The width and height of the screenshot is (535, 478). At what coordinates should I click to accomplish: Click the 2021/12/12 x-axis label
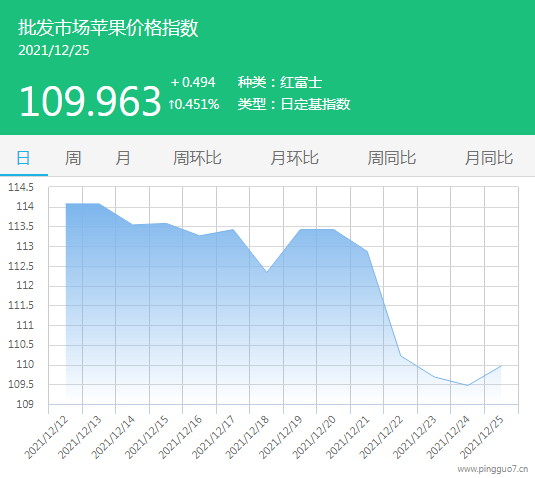pyautogui.click(x=46, y=438)
